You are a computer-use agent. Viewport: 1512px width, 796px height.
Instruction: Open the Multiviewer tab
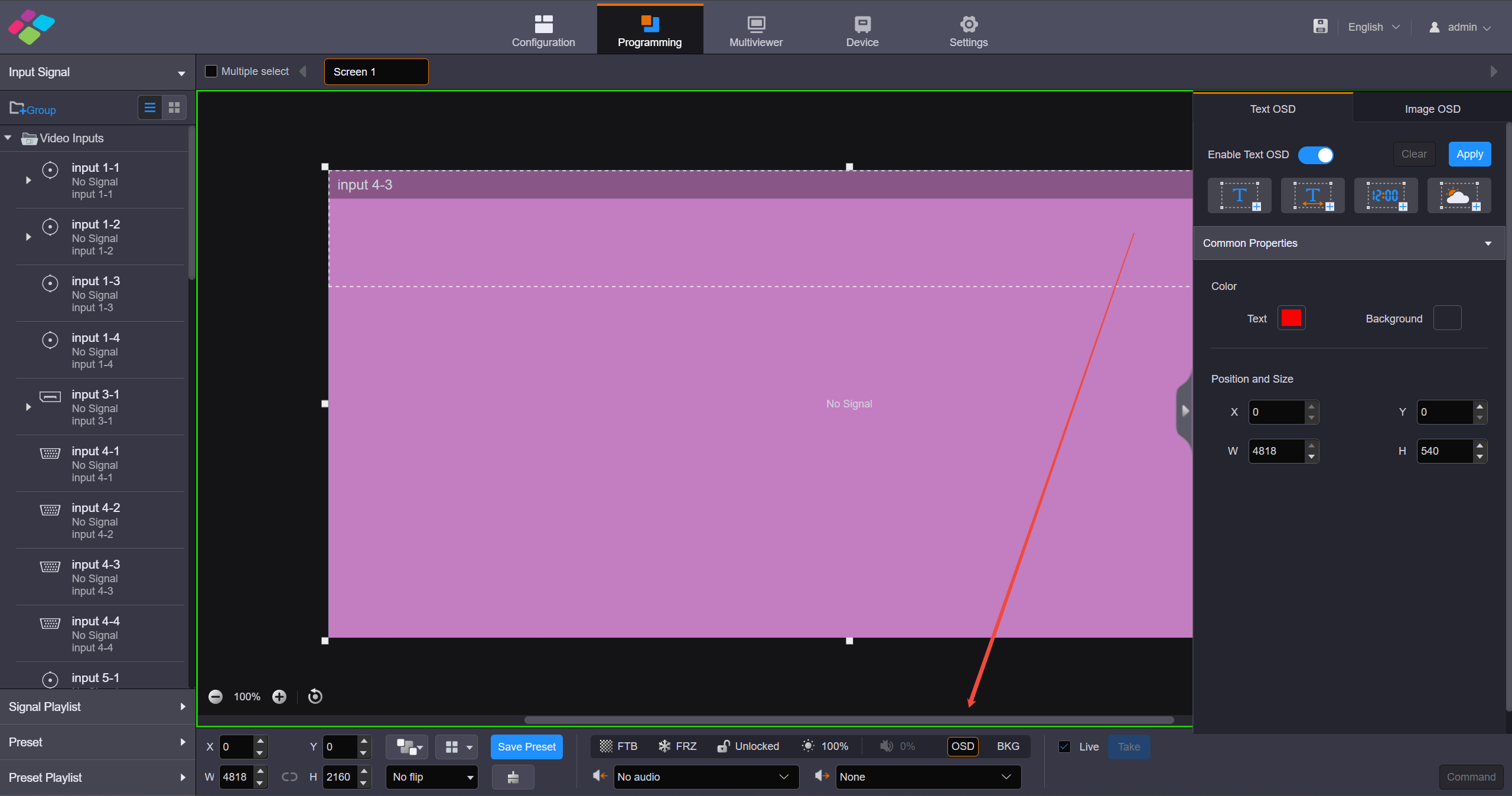[755, 31]
